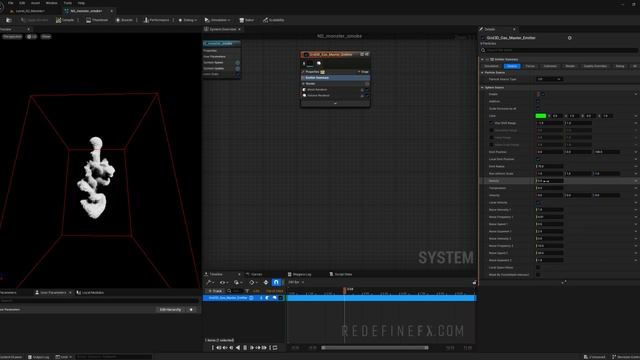This screenshot has height=360, width=640.
Task: Select the Grid3D_Gas_Master_Emitter timeline track
Action: (x=244, y=298)
